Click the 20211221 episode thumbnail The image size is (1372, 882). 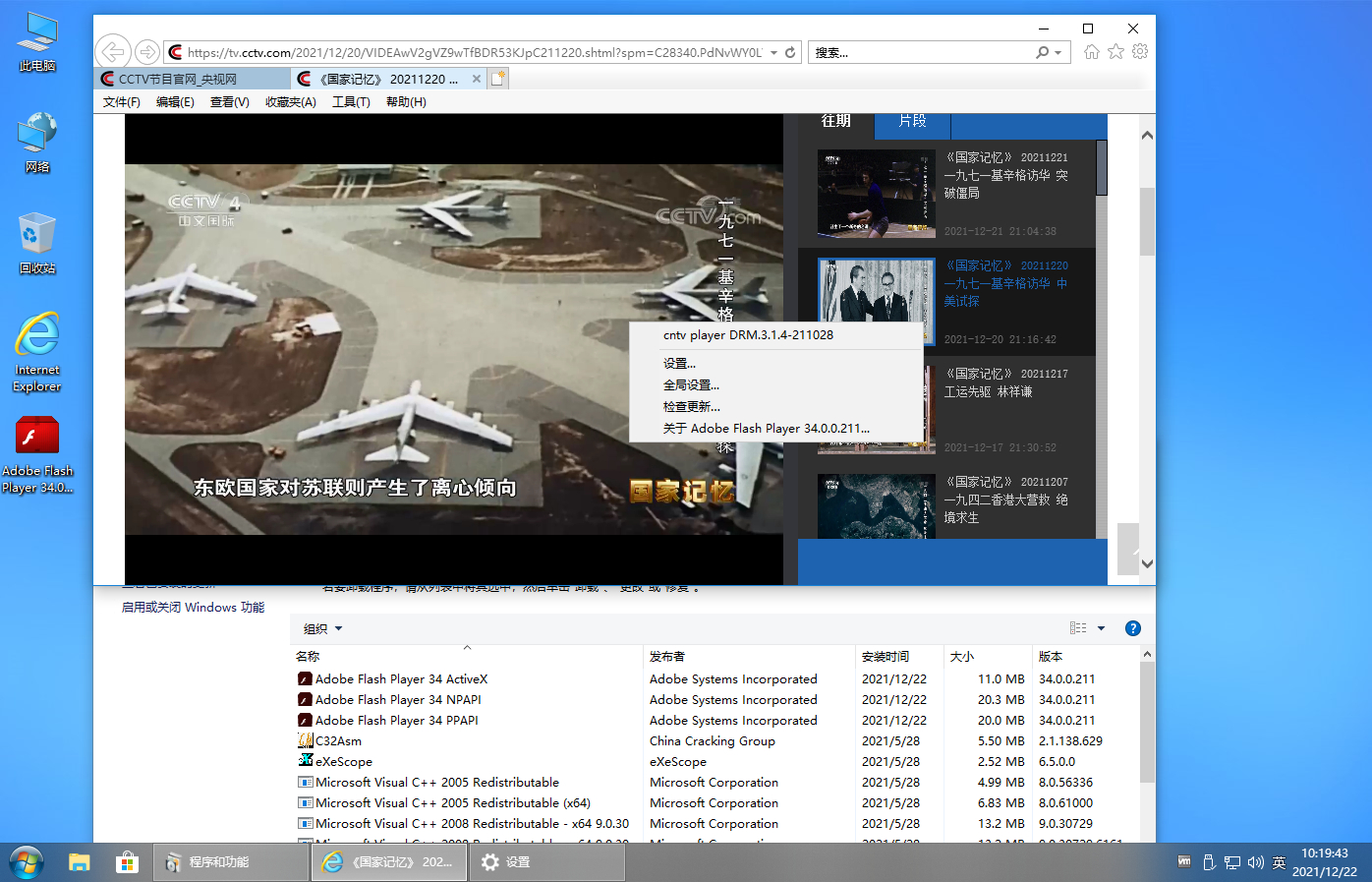click(876, 194)
